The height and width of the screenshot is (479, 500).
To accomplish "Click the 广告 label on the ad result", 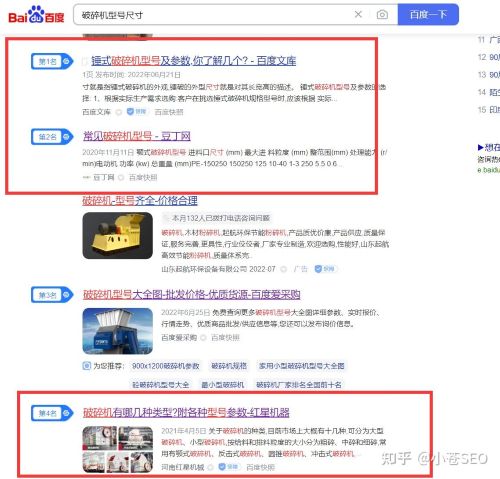I will [x=300, y=269].
